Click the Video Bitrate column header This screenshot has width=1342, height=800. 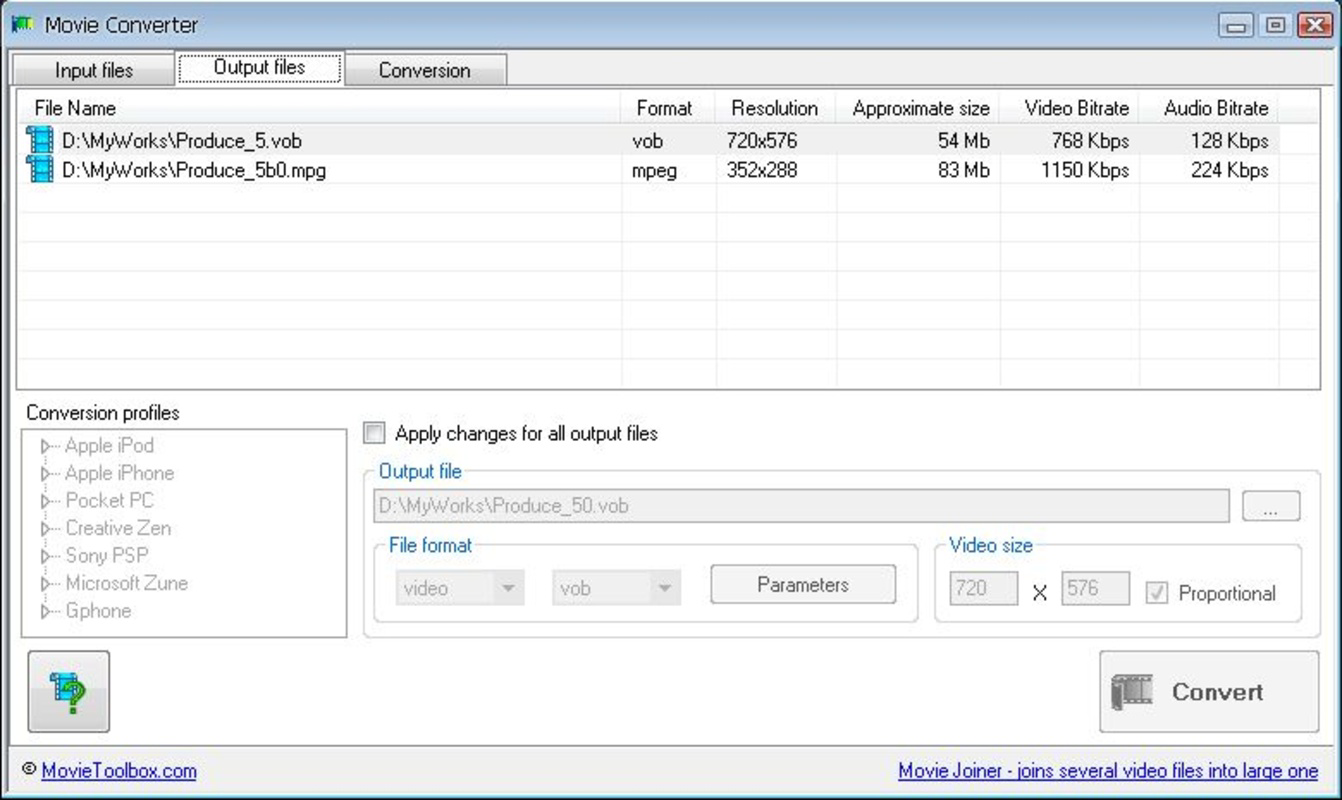[1070, 108]
